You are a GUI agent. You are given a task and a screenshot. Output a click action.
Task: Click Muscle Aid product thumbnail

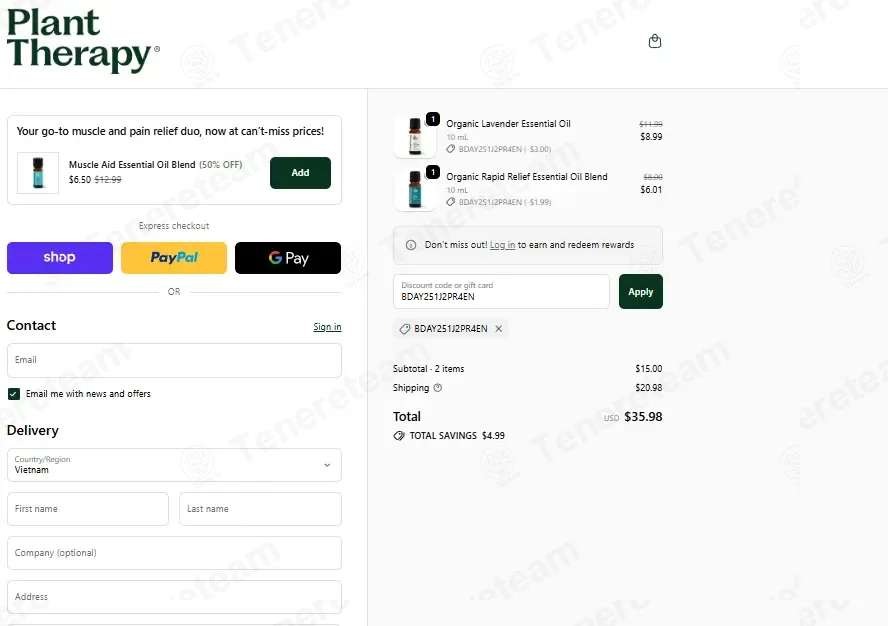click(38, 173)
